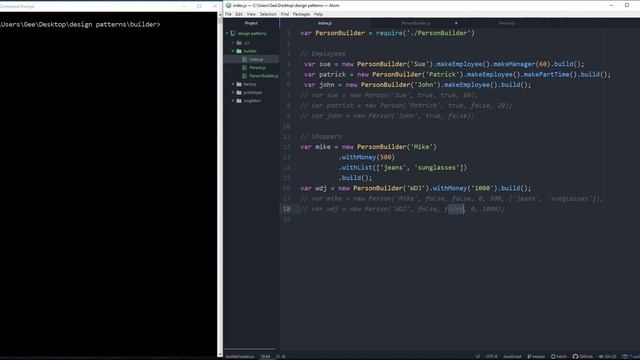
Task: Click the master branch label
Action: pyautogui.click(x=538, y=356)
